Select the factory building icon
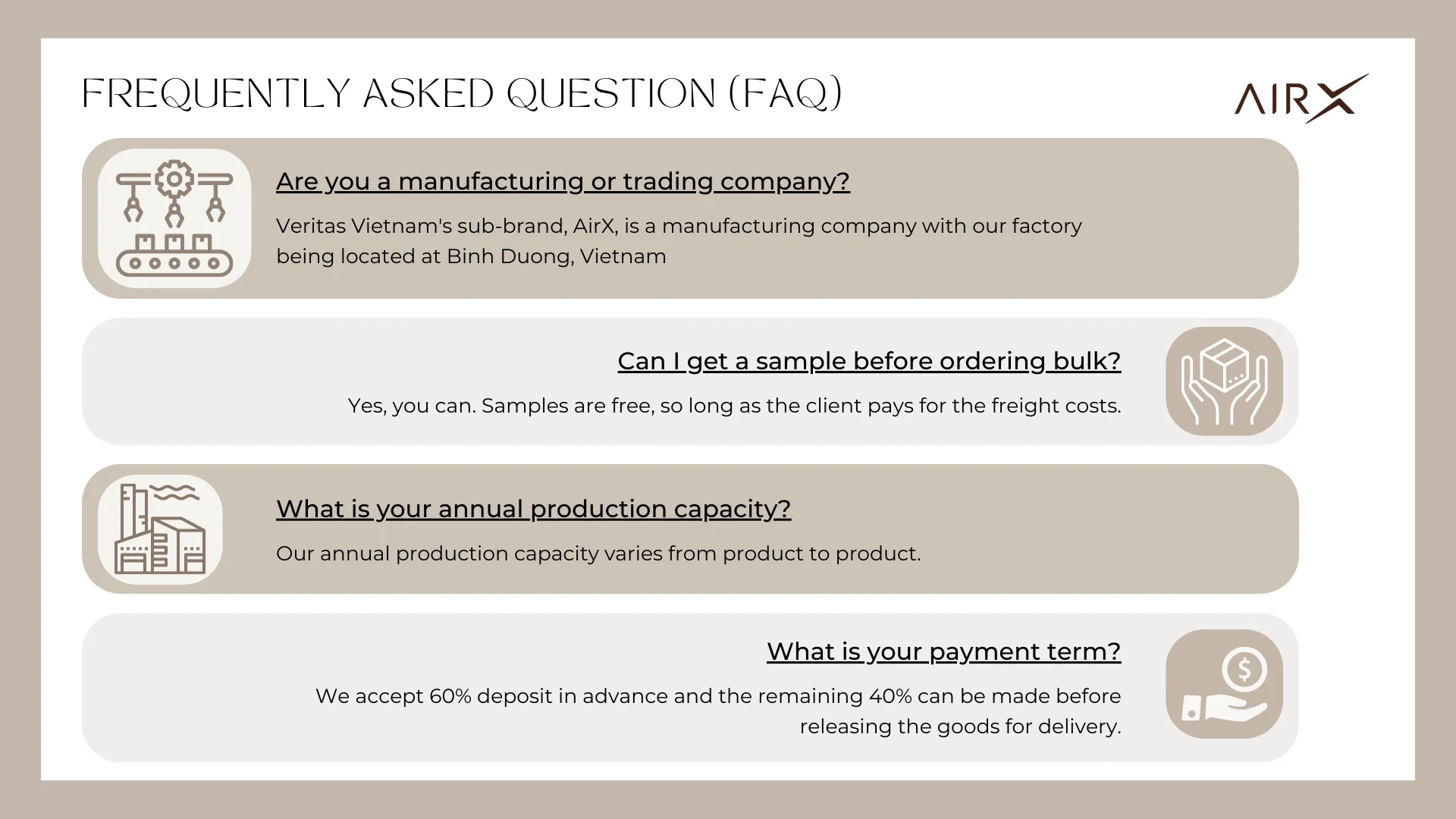Viewport: 1456px width, 819px height. pos(160,529)
